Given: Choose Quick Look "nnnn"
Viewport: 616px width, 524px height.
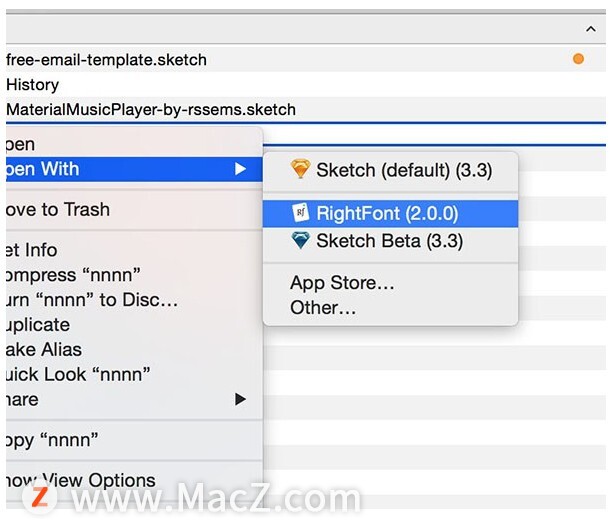Looking at the screenshot, I should pos(134,374).
